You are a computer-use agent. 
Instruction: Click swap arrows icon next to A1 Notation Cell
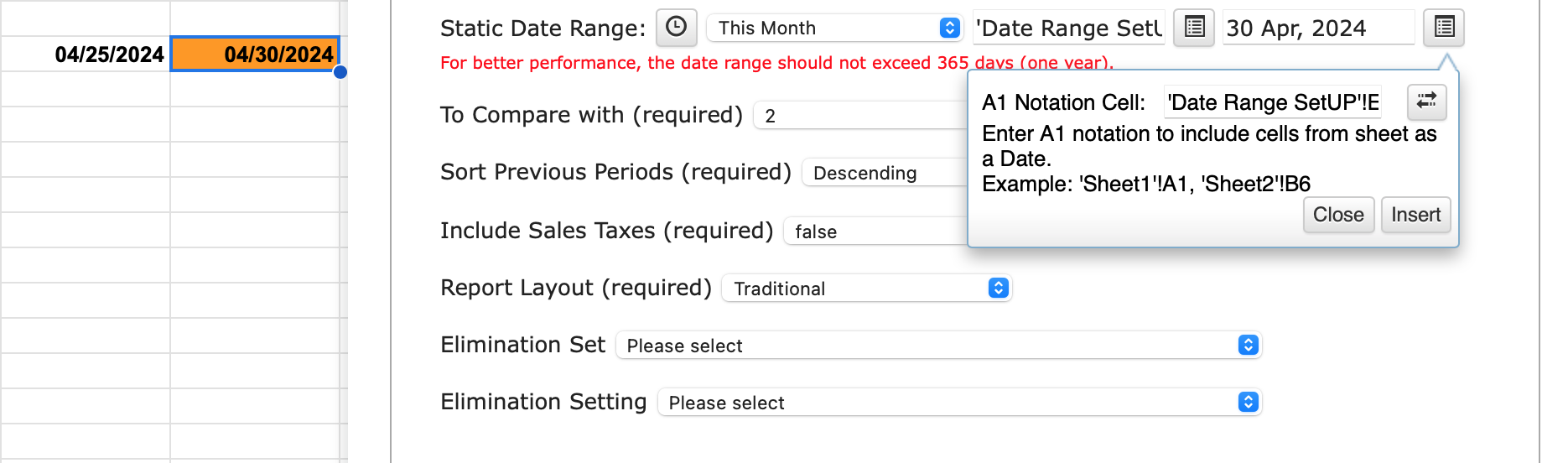1426,101
